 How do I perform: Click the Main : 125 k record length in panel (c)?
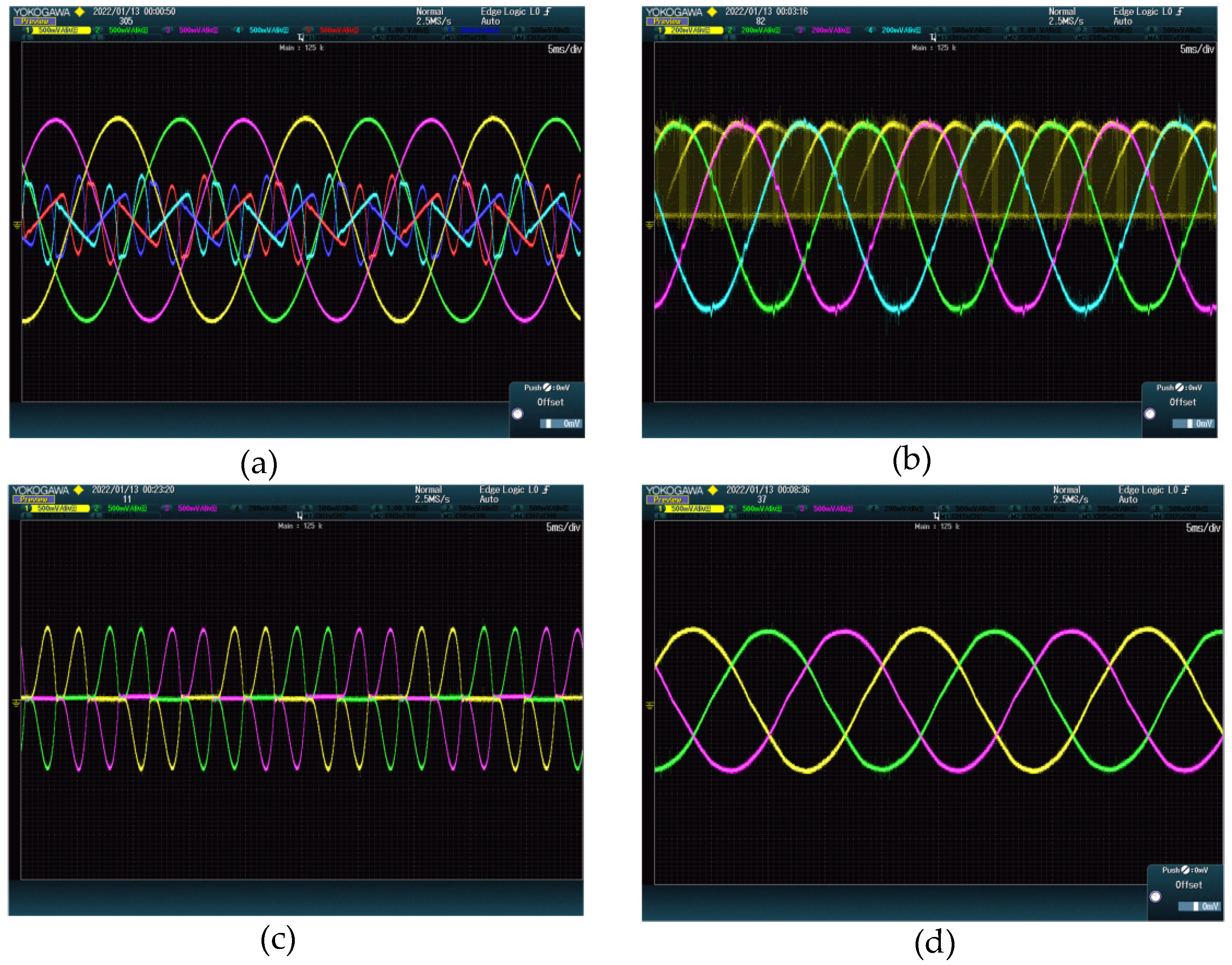tap(300, 526)
